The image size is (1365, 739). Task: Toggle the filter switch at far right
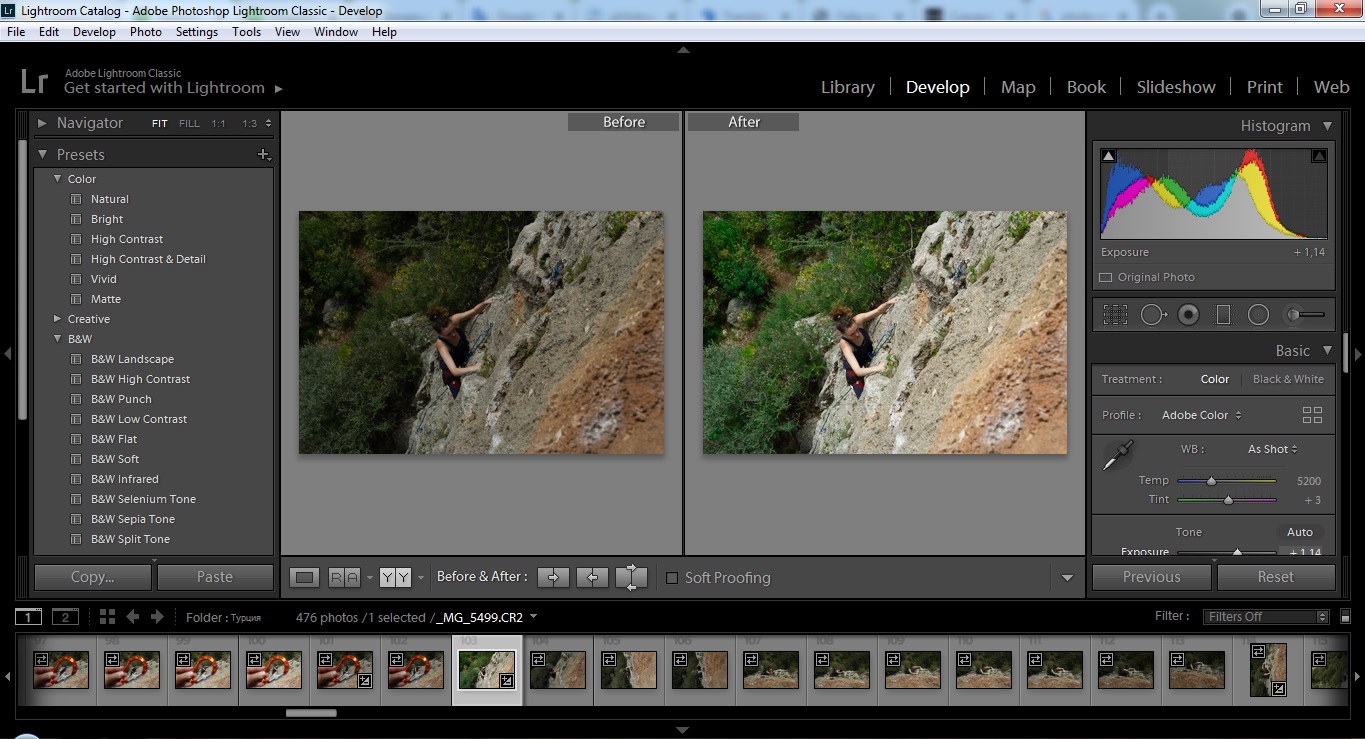tap(1345, 617)
